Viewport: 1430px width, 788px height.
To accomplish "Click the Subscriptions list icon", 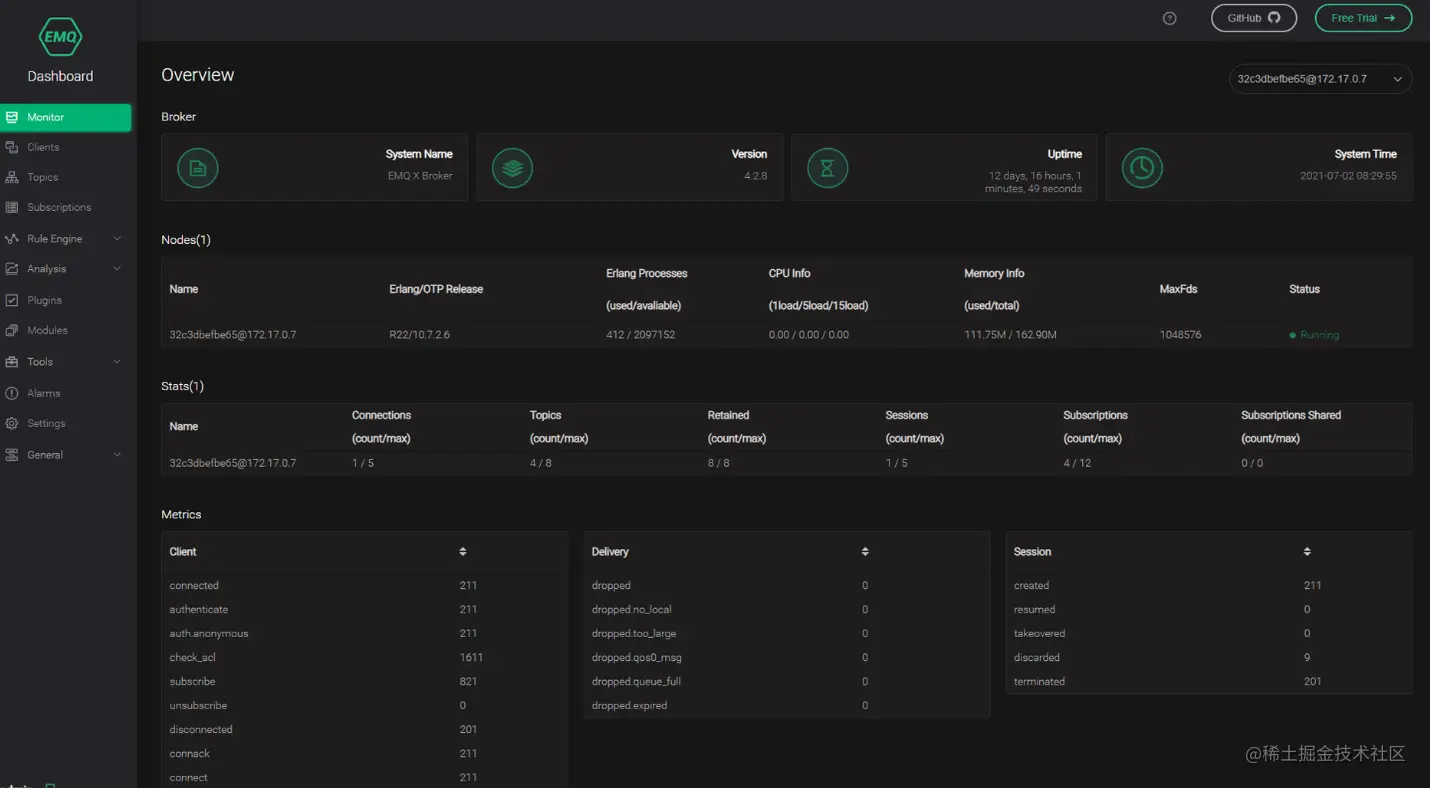I will pyautogui.click(x=12, y=207).
